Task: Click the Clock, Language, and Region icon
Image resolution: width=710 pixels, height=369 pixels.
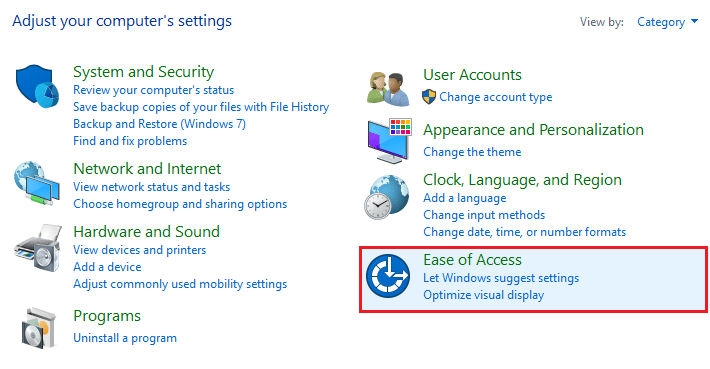Action: pos(387,197)
